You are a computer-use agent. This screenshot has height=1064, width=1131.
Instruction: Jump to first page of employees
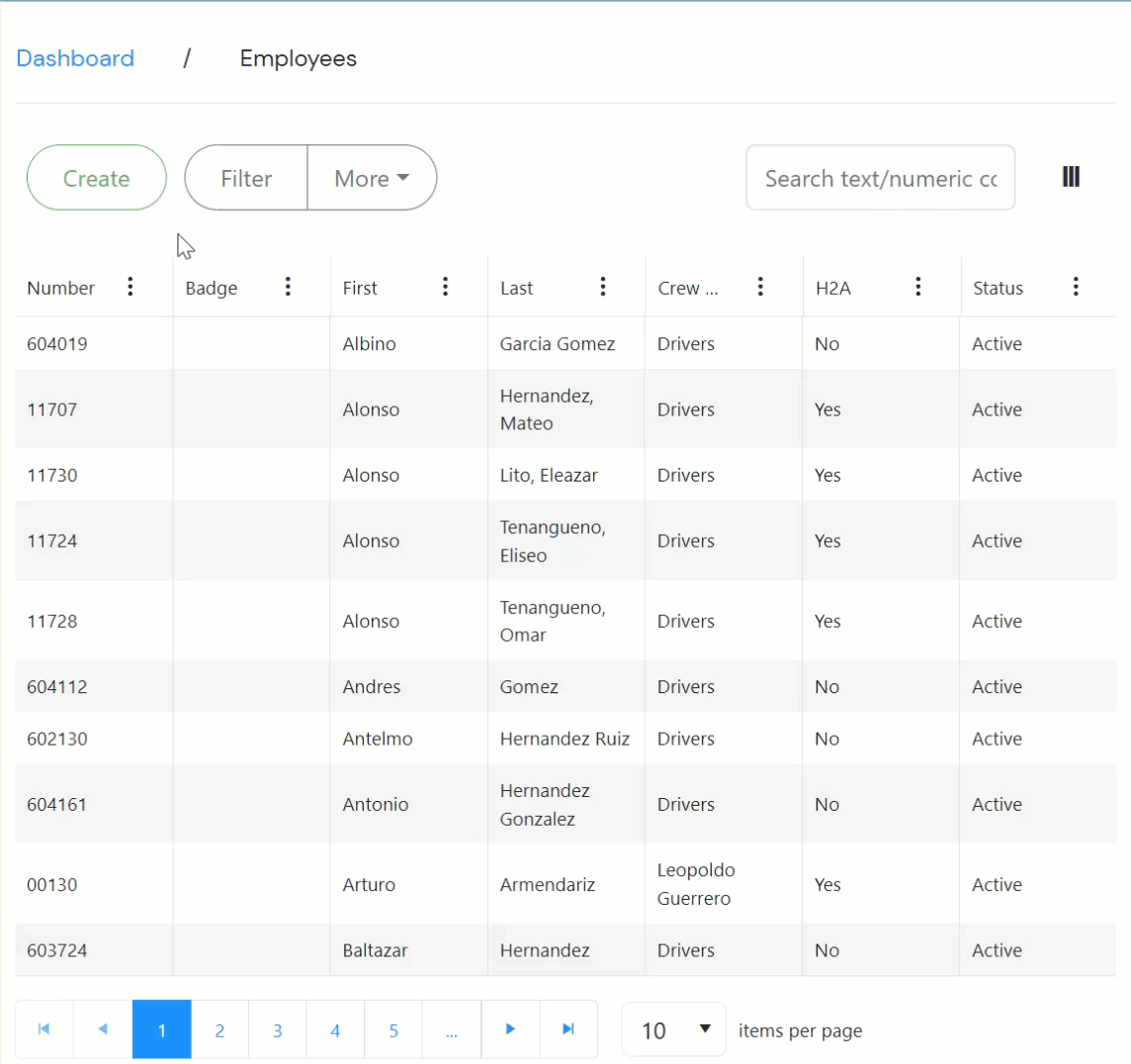44,1029
